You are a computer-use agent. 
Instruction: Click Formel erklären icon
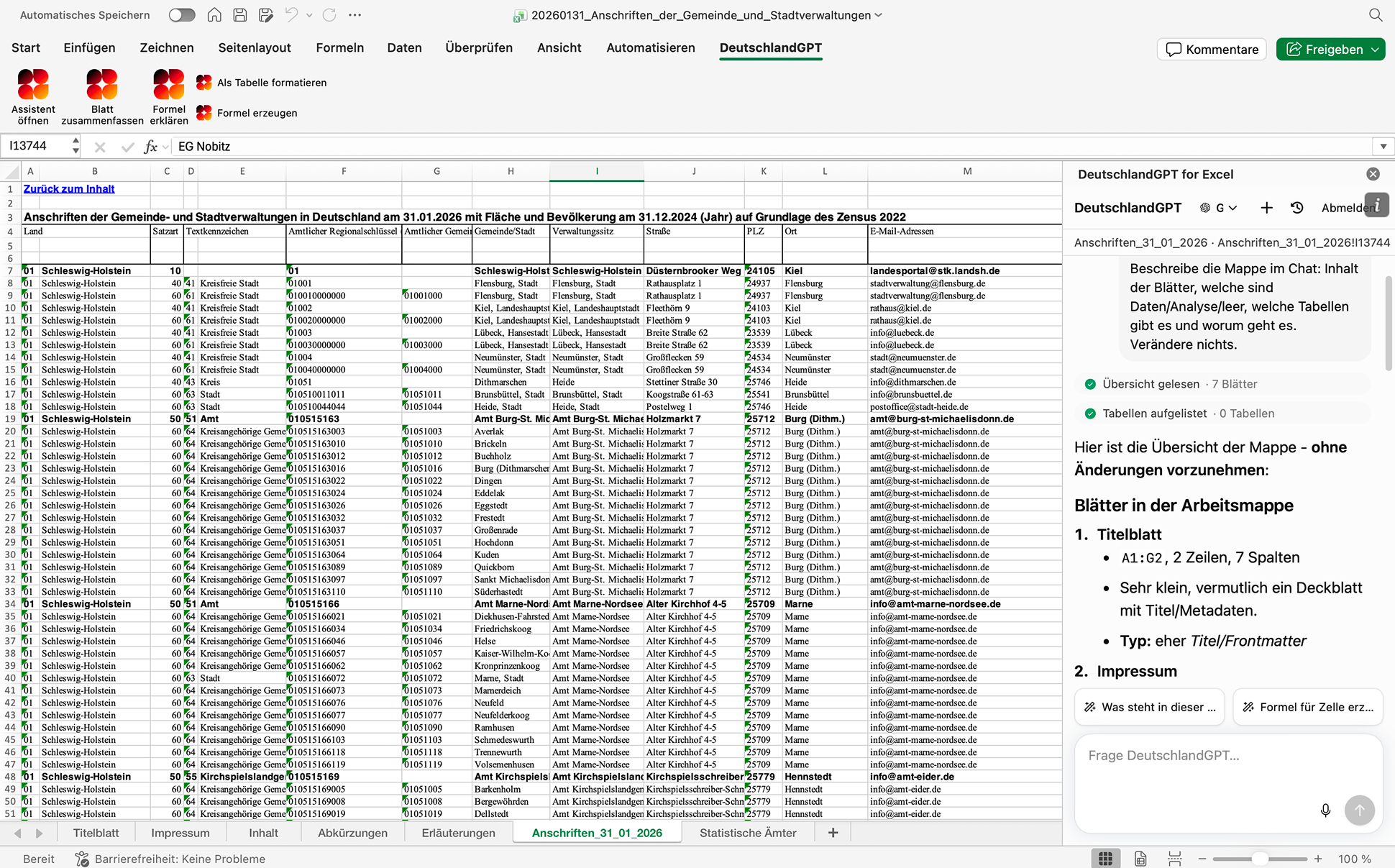click(x=169, y=85)
